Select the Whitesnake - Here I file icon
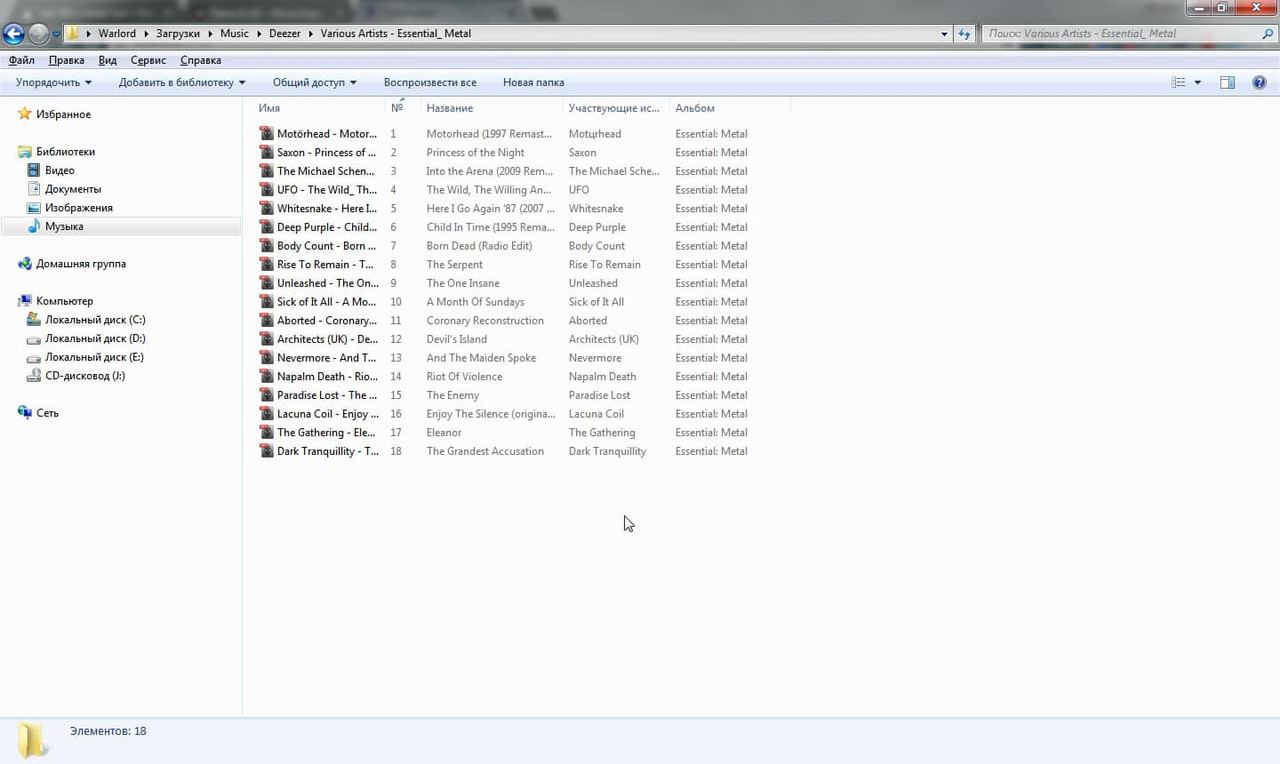 [266, 209]
